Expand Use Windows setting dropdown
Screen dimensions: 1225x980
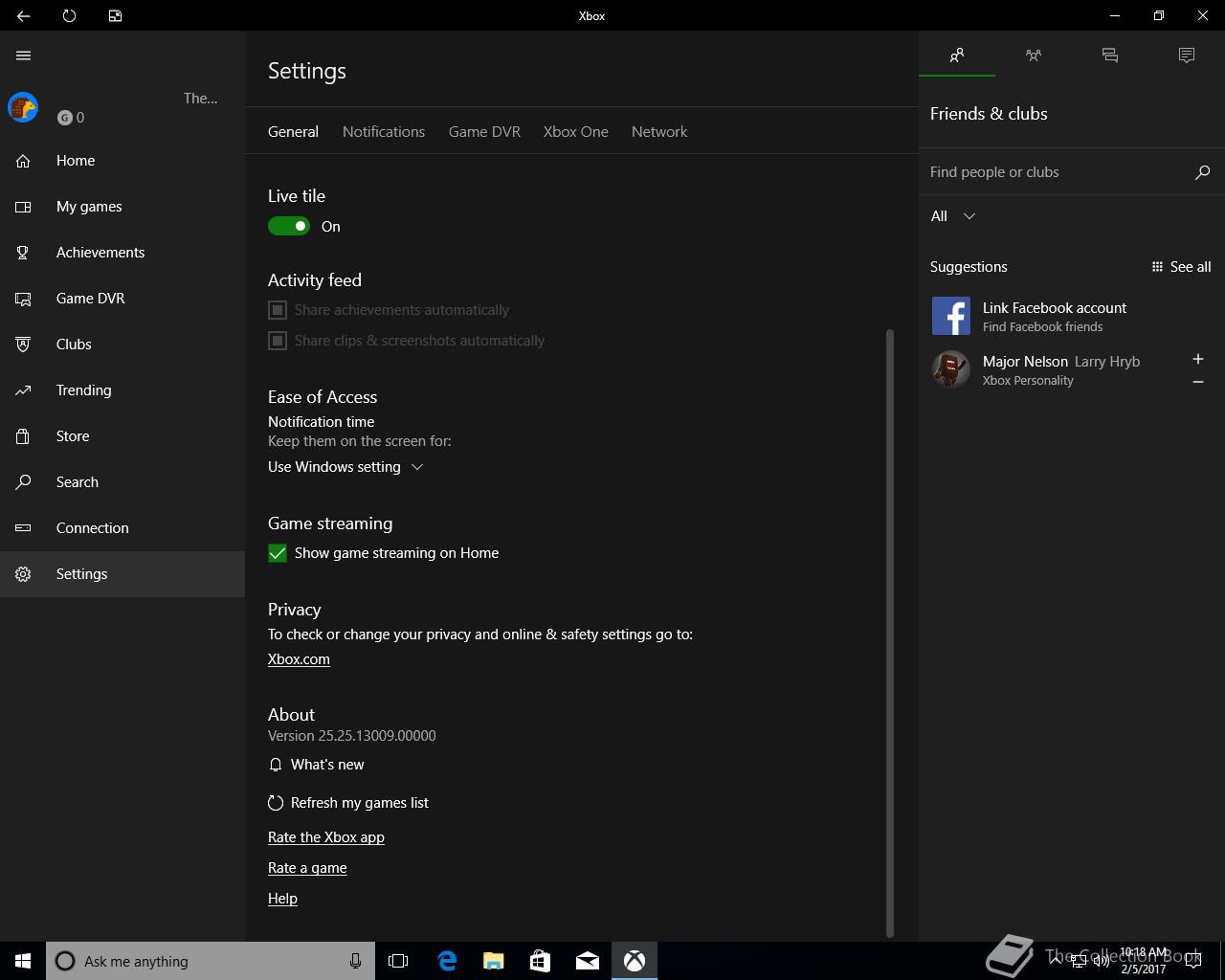[x=345, y=467]
